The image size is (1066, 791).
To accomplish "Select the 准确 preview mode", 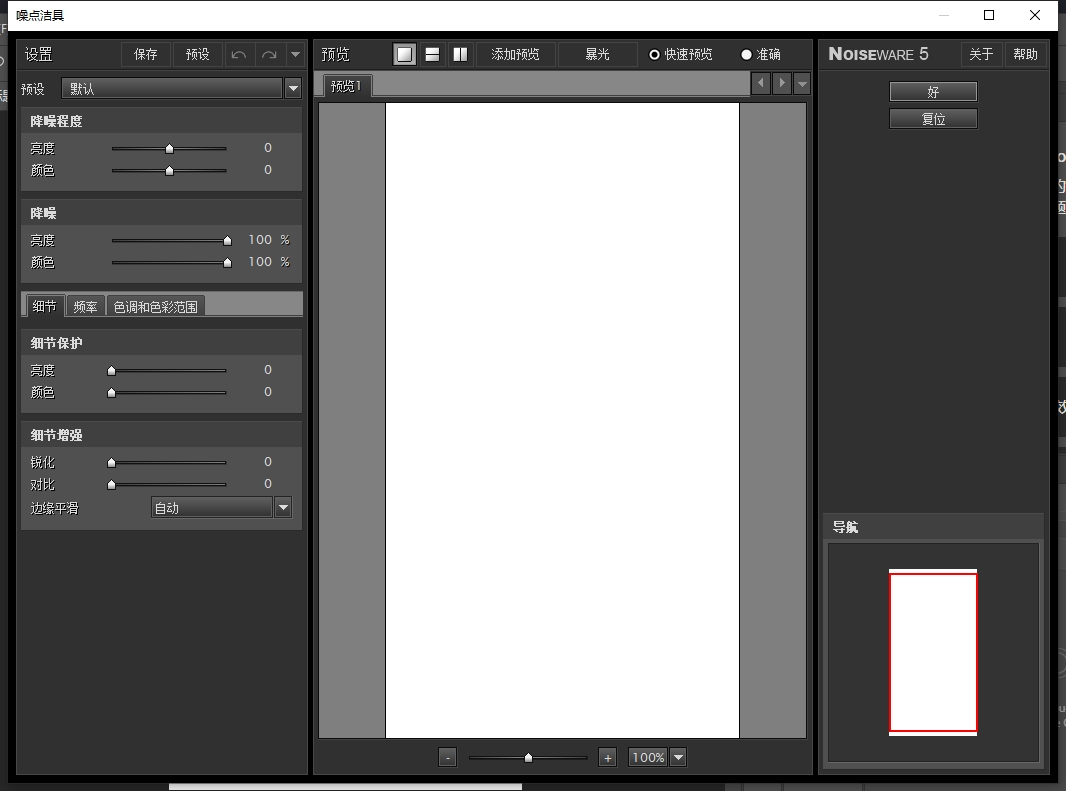I will [746, 54].
